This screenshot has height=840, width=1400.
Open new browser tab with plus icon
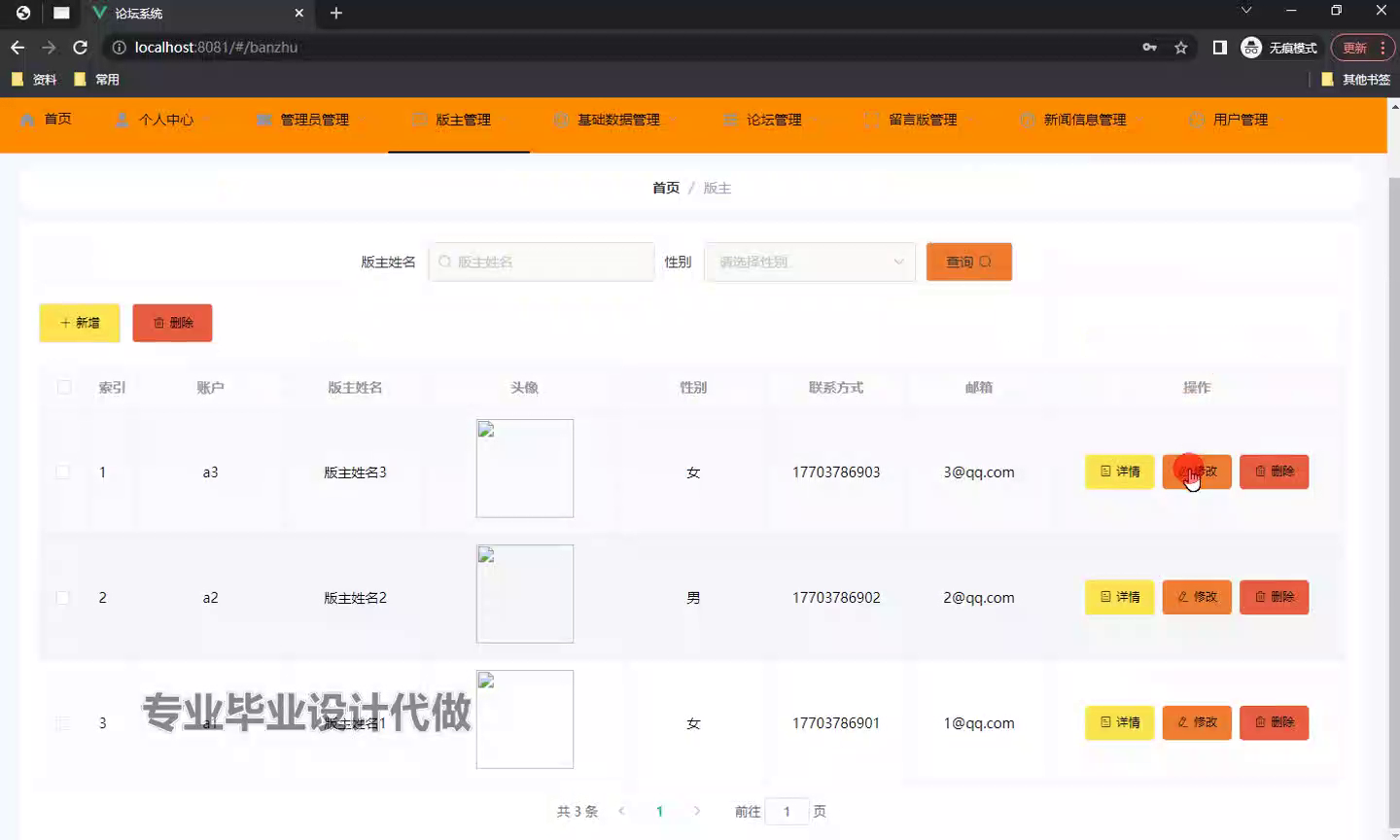click(336, 13)
